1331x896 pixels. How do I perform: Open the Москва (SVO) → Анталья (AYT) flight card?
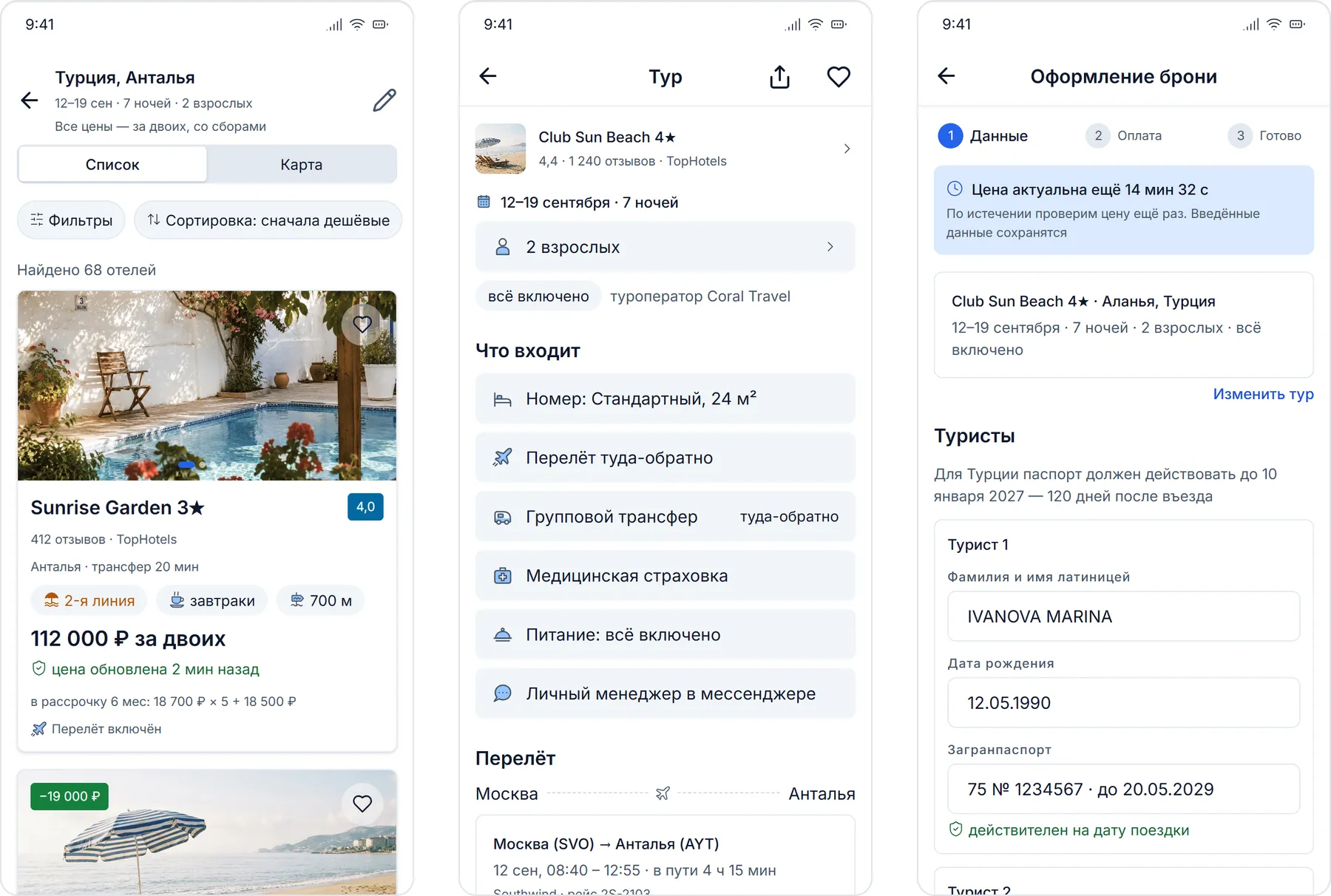pos(665,855)
